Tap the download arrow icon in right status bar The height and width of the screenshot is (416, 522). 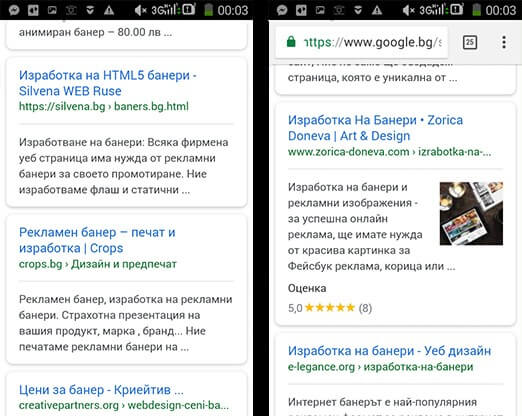358,10
